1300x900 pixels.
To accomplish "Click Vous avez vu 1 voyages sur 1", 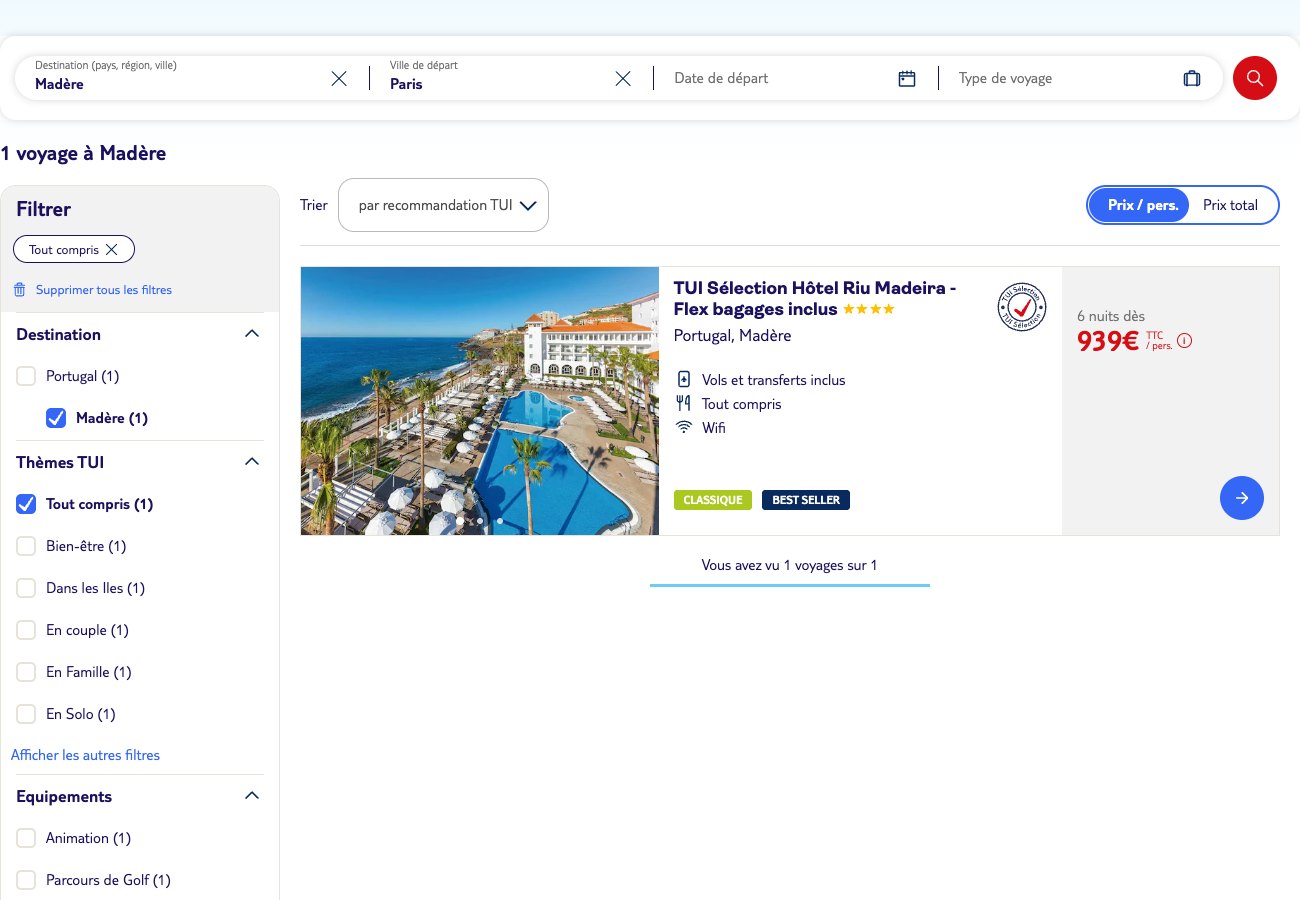I will 790,565.
